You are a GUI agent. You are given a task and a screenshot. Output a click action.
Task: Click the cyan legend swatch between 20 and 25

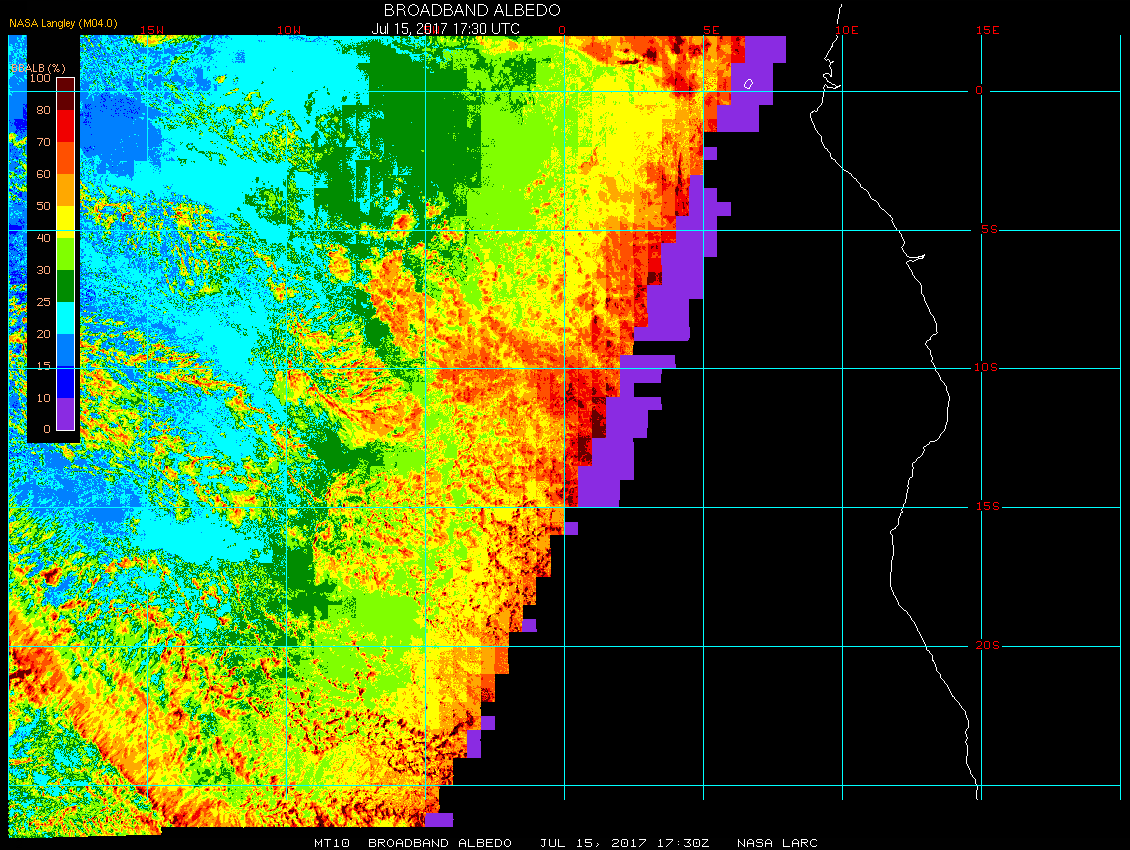66,318
